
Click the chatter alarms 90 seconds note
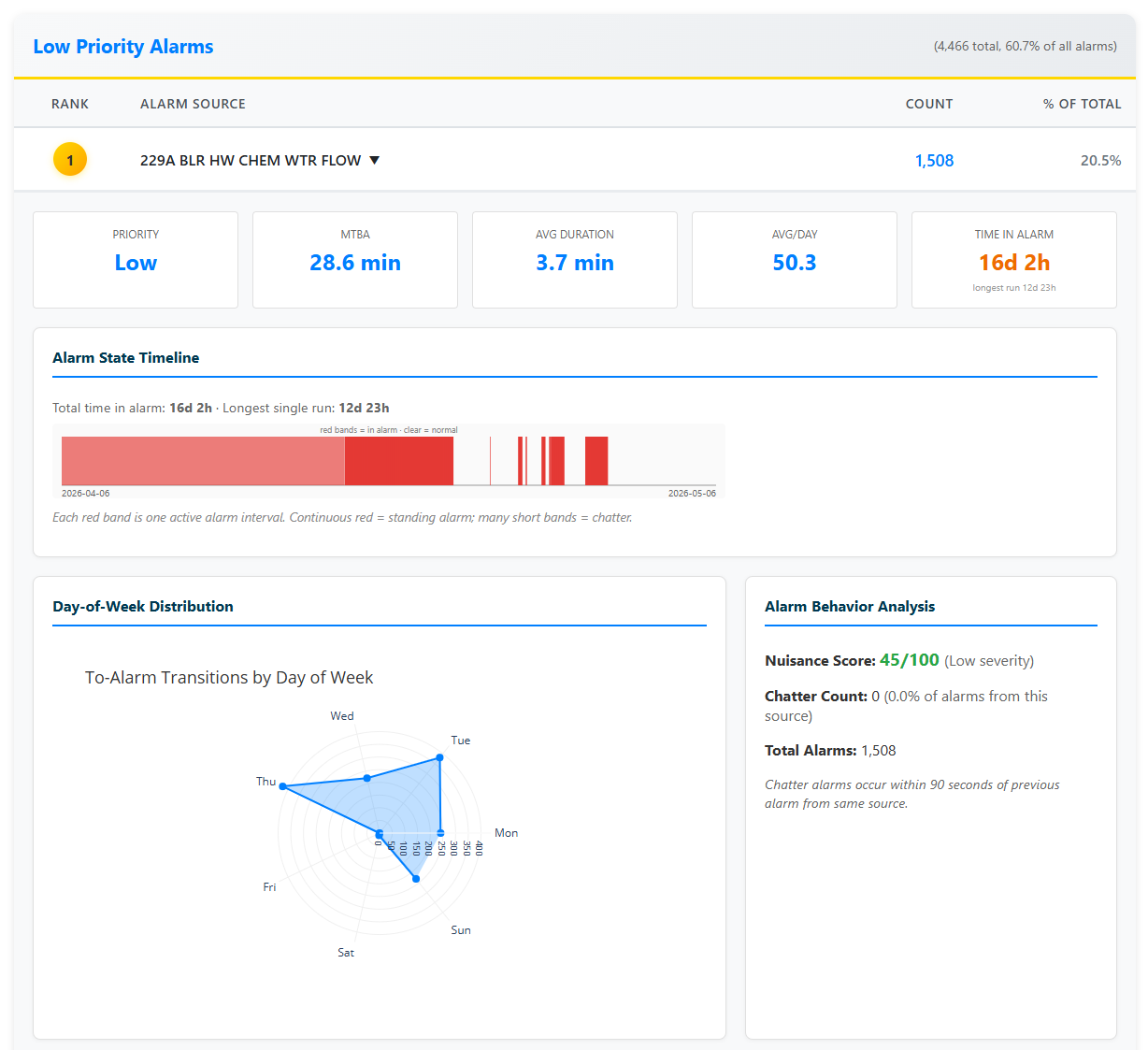click(912, 794)
